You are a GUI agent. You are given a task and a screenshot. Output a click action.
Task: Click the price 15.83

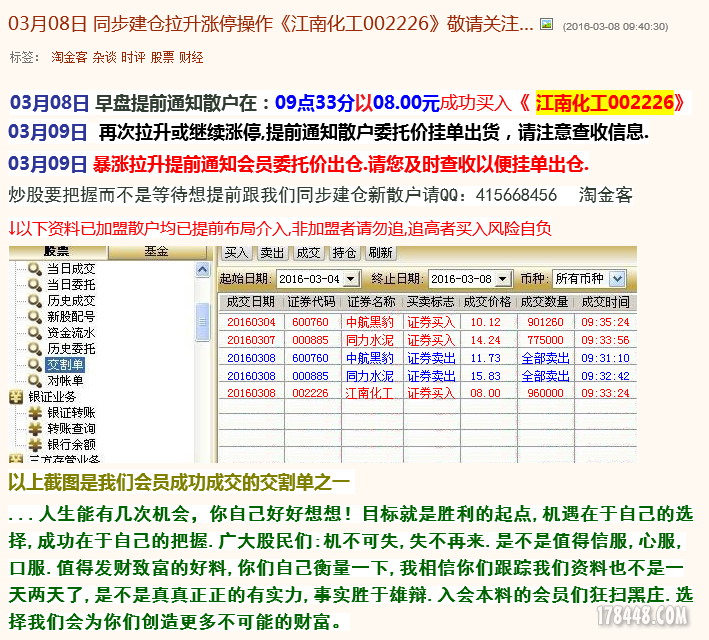click(486, 376)
